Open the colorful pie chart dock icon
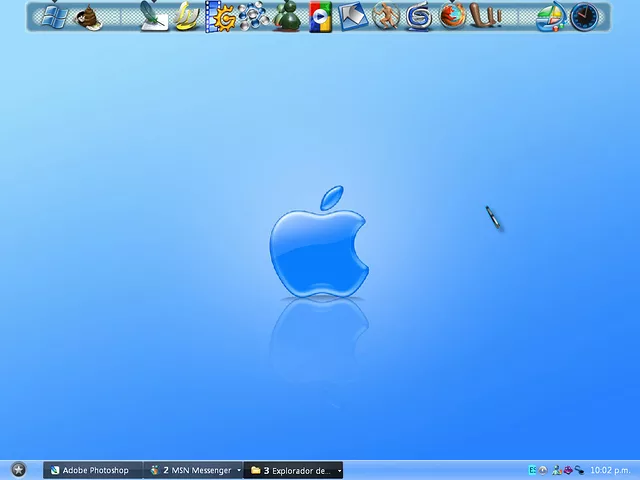640x480 pixels. 552,17
